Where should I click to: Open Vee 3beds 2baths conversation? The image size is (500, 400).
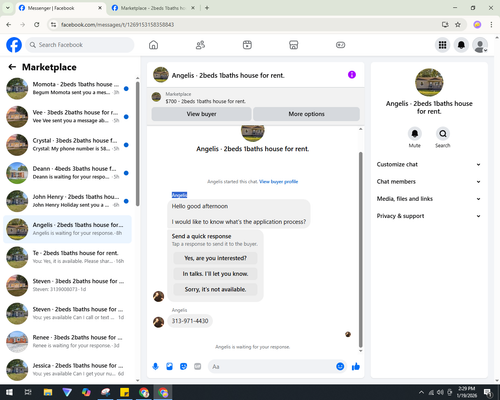(67, 117)
